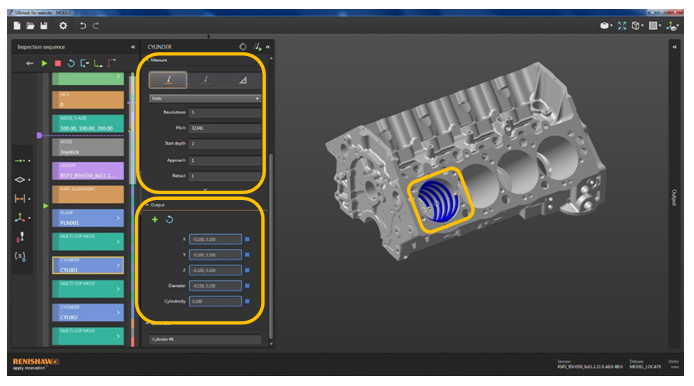Click the coordinate axes icon in left sidebar
The image size is (694, 386).
[20, 217]
